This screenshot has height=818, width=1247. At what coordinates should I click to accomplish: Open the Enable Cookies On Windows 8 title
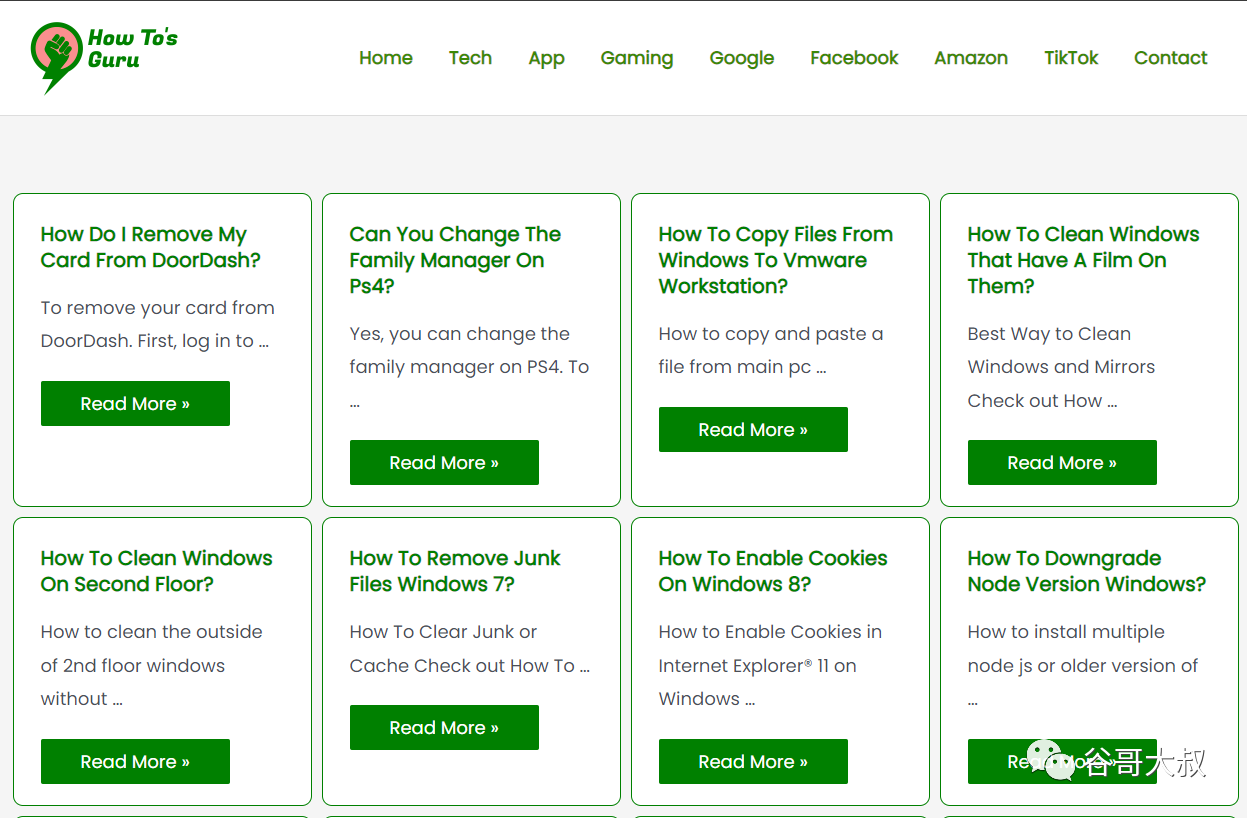[x=772, y=571]
